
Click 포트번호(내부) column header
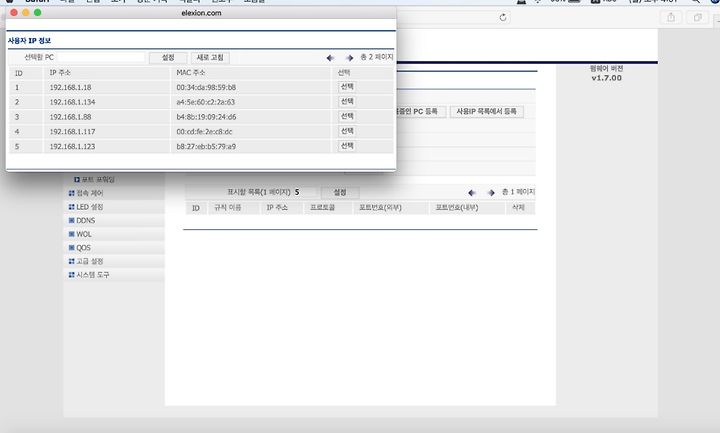[457, 208]
